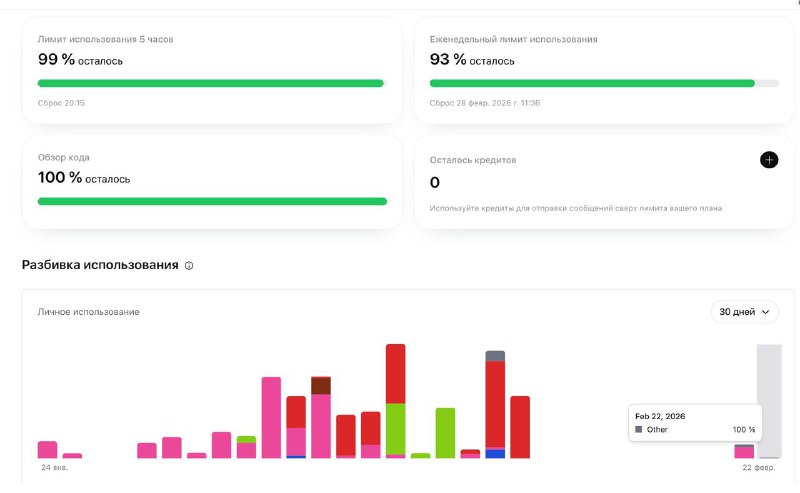Click the info icon beside Разбивка использования
Screen dimensions: 800x493
click(189, 266)
